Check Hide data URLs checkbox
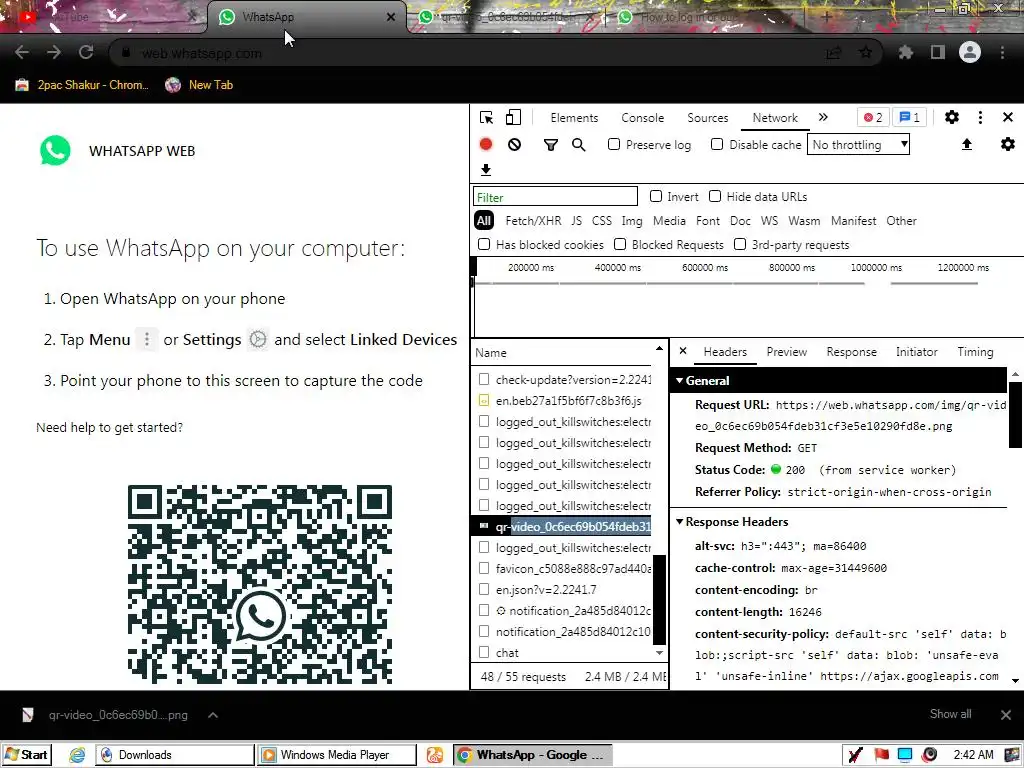Image resolution: width=1024 pixels, height=768 pixels. point(715,196)
